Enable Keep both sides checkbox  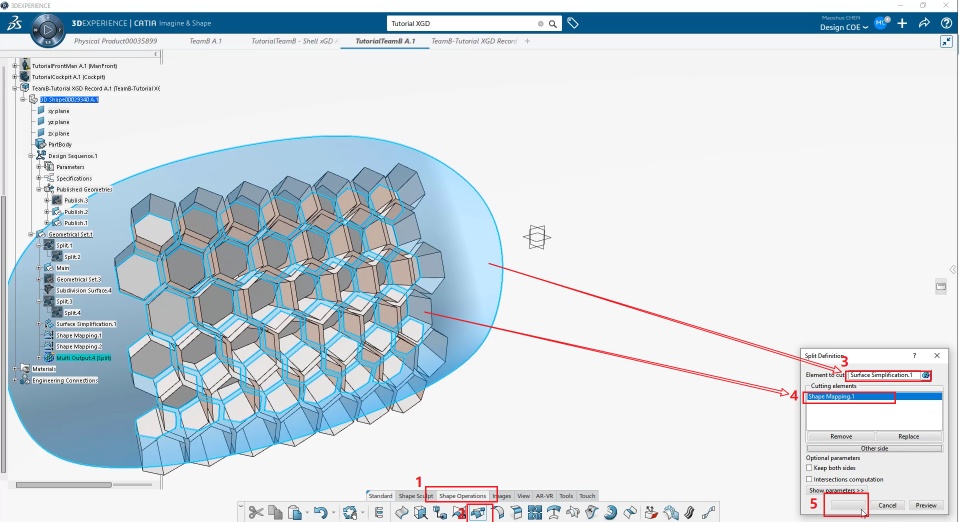[809, 468]
